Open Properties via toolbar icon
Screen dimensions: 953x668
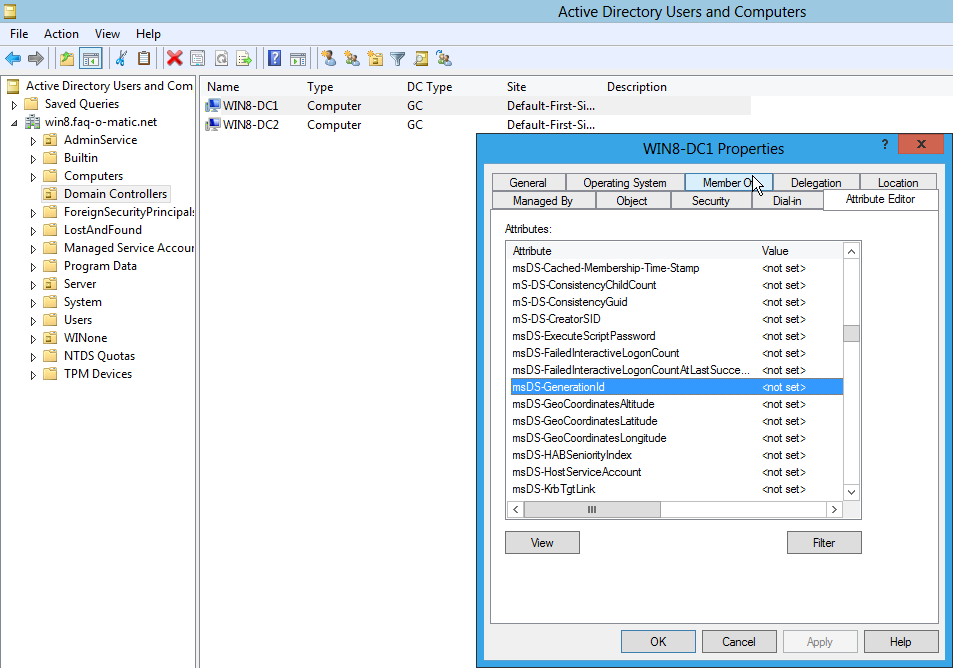(x=198, y=59)
